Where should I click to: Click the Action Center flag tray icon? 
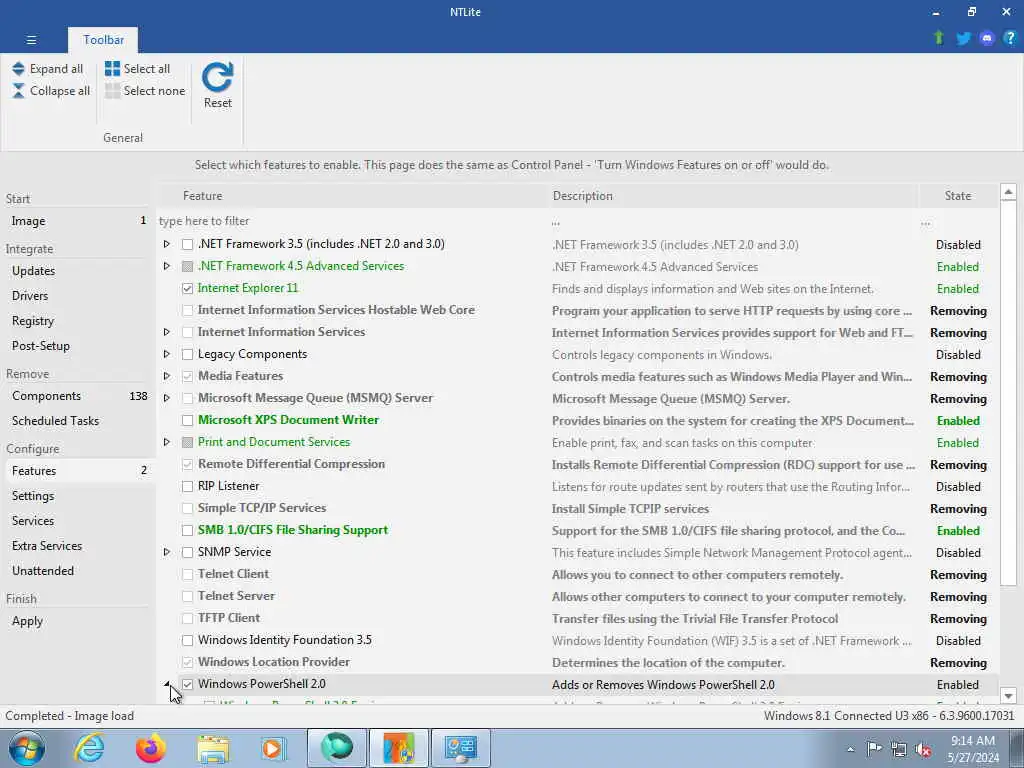click(874, 749)
